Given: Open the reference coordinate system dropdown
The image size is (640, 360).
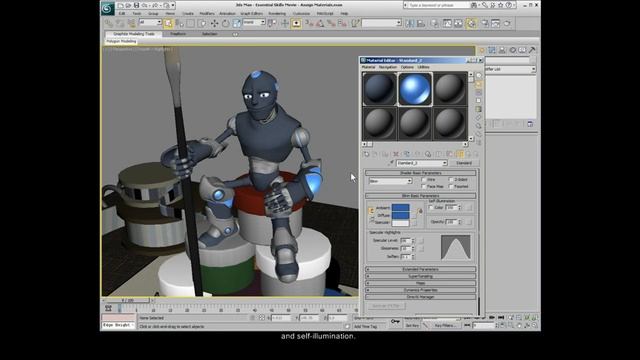Looking at the screenshot, I should point(254,22).
